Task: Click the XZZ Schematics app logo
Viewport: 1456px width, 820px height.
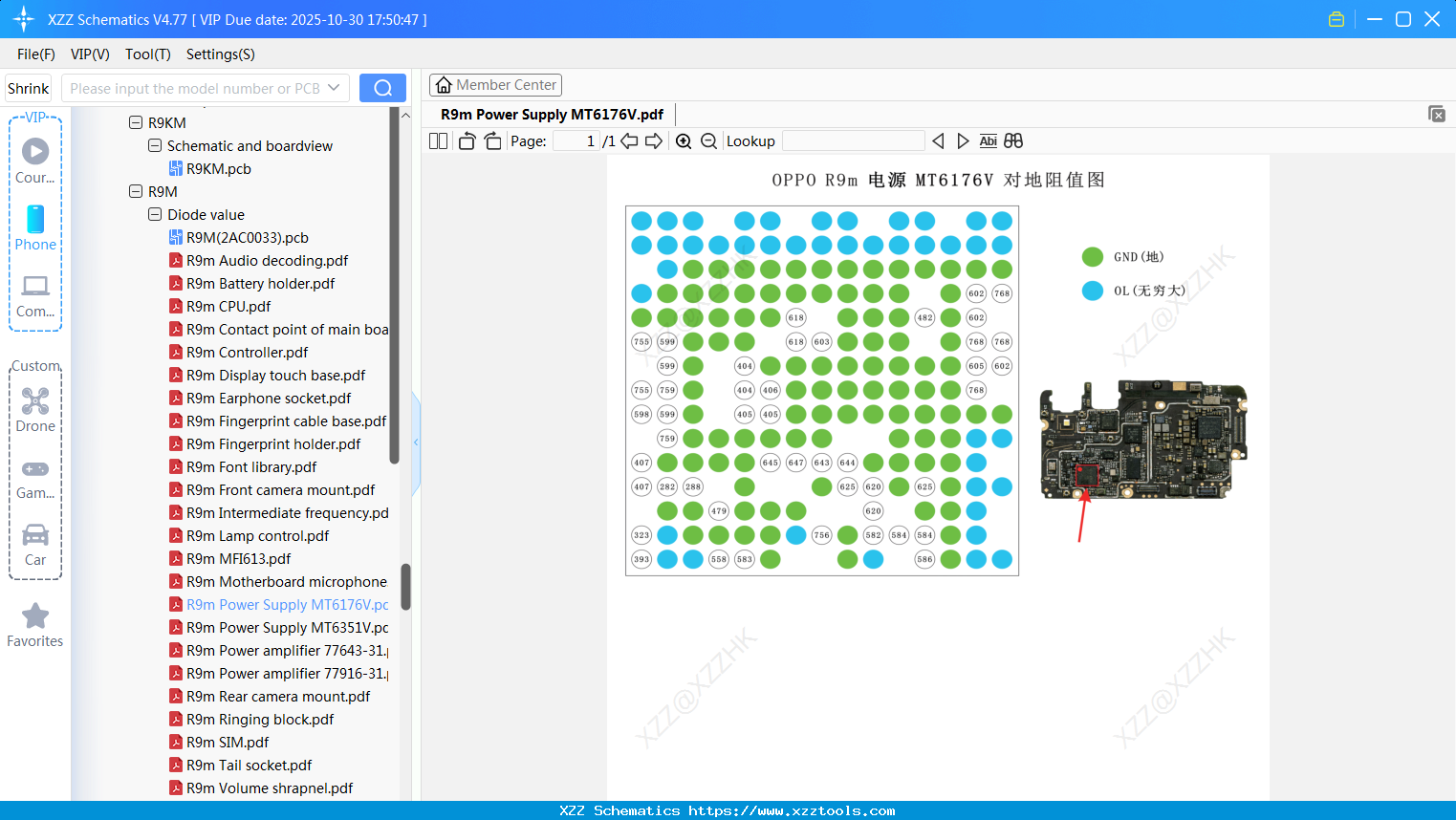Action: point(24,19)
